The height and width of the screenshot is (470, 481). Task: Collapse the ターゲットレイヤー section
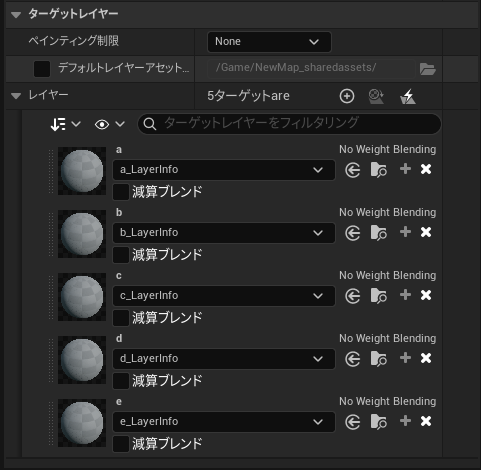pyautogui.click(x=16, y=14)
